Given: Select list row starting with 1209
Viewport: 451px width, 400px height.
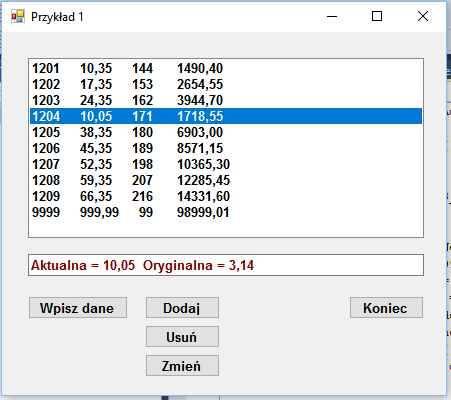Looking at the screenshot, I should [x=226, y=196].
